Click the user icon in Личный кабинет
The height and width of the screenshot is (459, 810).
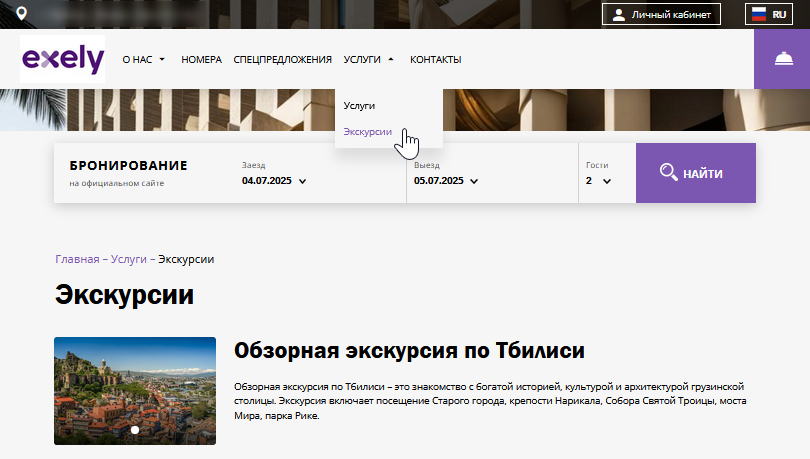point(619,15)
